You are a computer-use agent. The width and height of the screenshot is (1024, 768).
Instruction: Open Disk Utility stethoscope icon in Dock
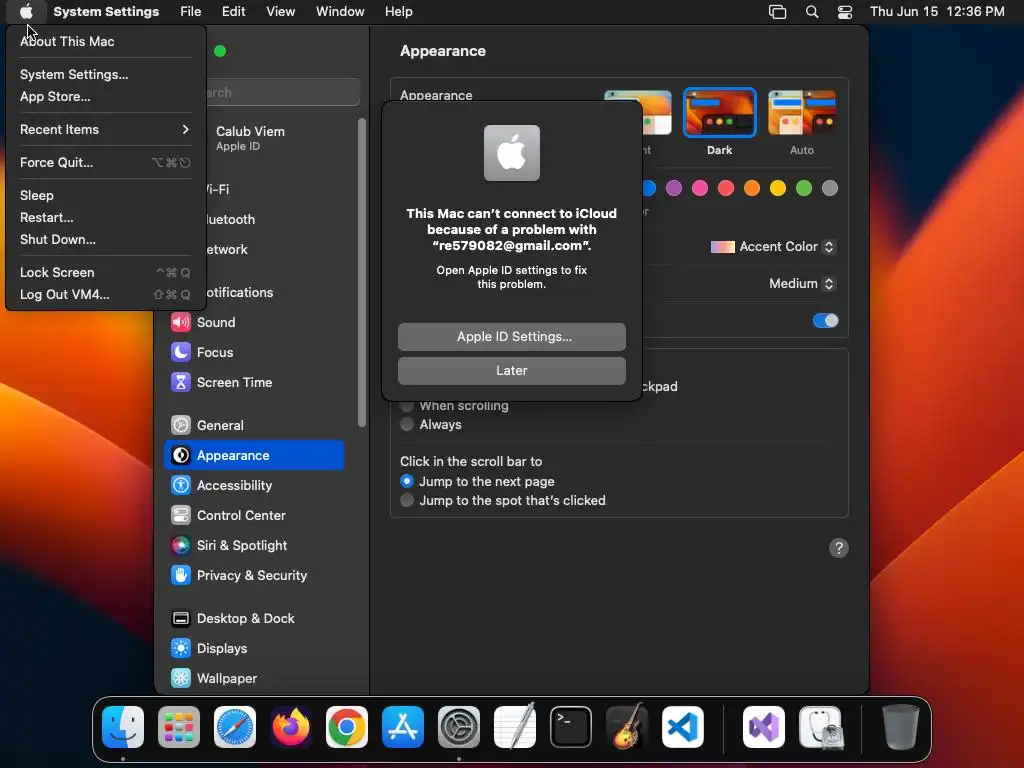[821, 727]
